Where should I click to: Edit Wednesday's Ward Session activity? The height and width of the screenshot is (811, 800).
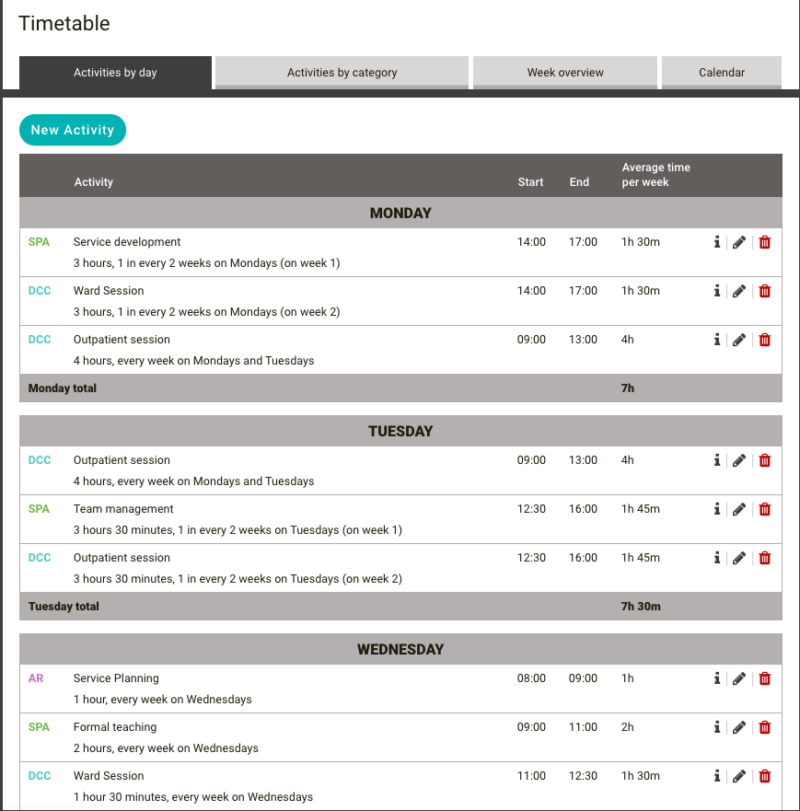740,776
